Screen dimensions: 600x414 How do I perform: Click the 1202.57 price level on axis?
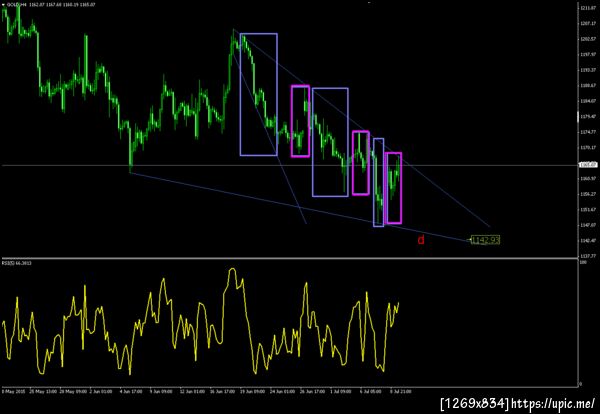pyautogui.click(x=587, y=39)
